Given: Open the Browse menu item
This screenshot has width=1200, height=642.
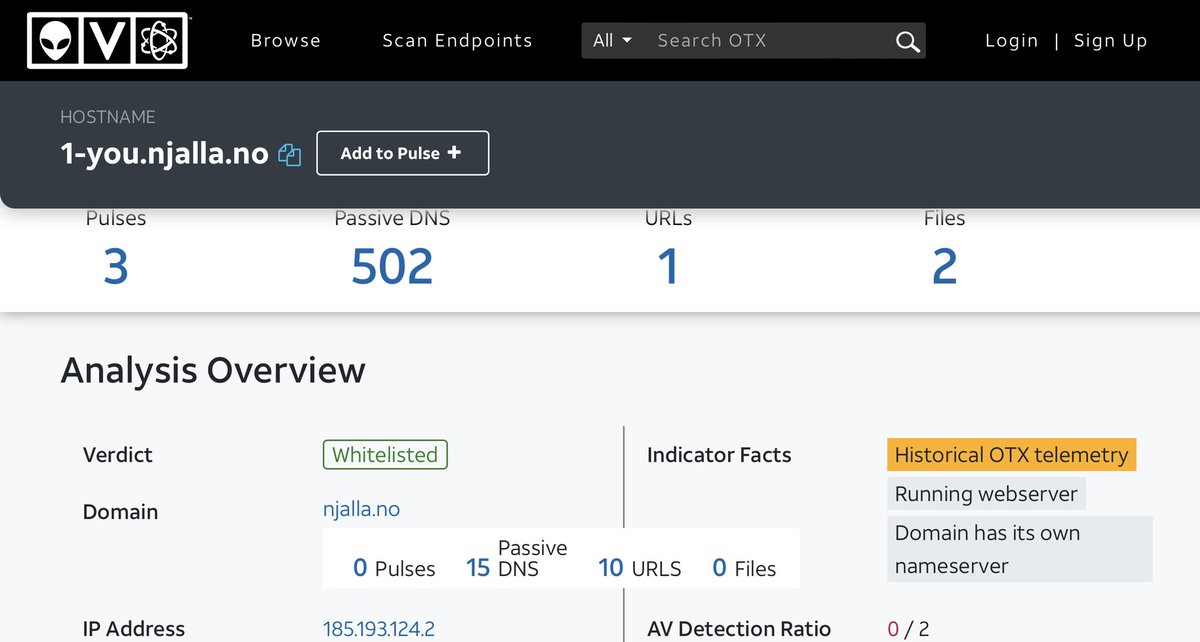Looking at the screenshot, I should click(x=285, y=41).
